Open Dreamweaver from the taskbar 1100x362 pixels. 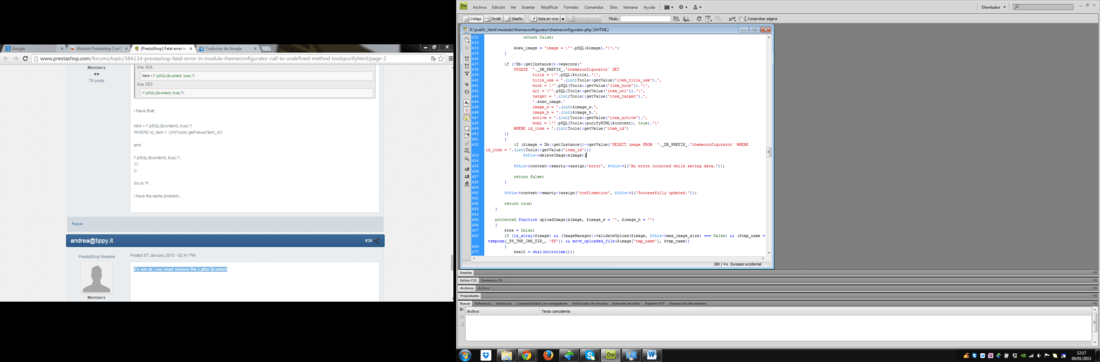coord(610,355)
